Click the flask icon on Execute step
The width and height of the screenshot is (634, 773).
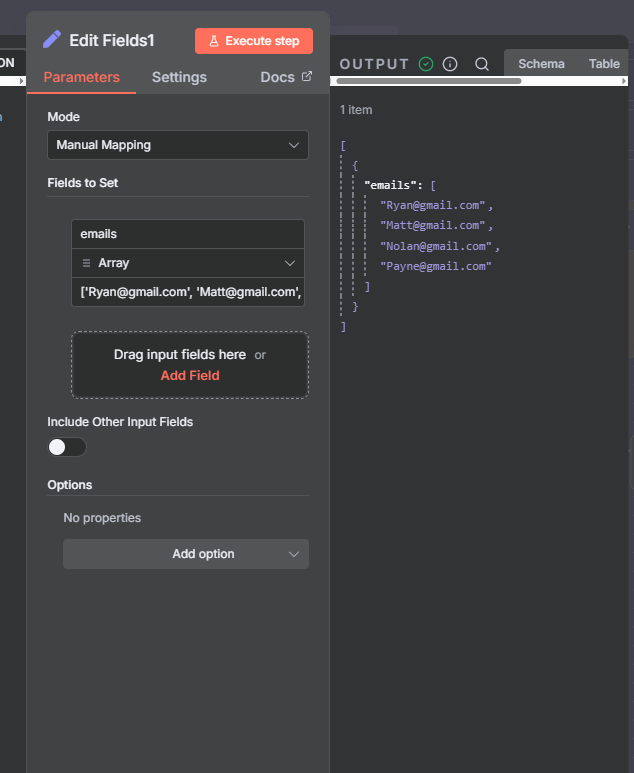tap(213, 41)
